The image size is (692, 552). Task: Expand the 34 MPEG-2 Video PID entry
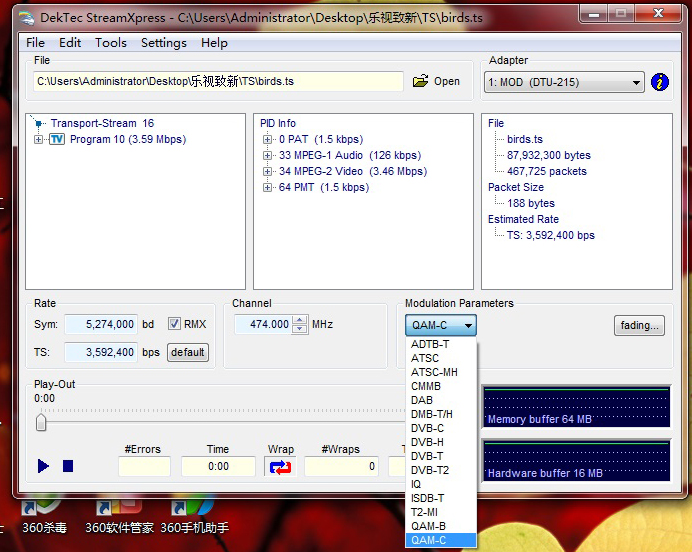pyautogui.click(x=268, y=172)
